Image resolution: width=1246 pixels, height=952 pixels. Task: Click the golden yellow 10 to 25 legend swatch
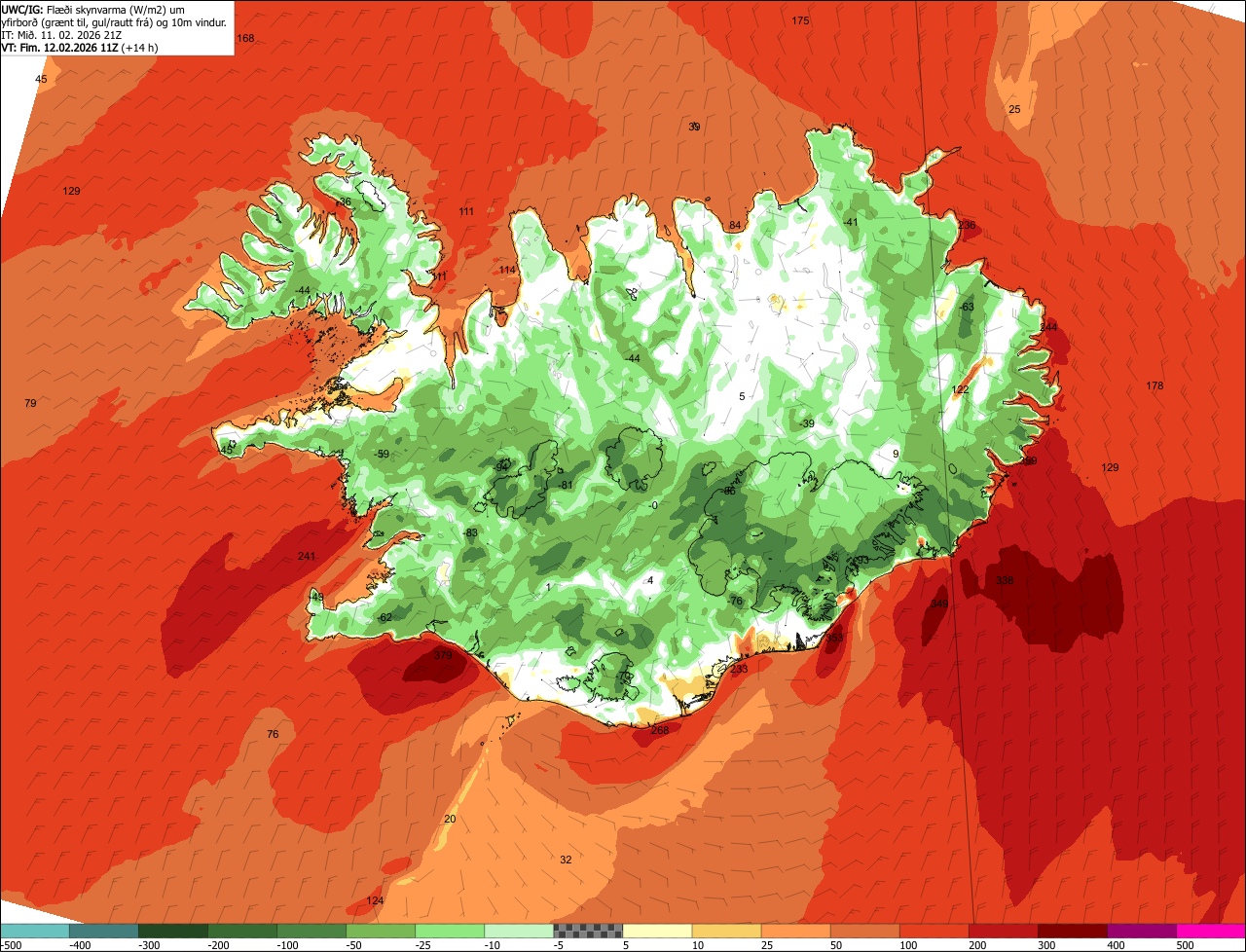click(725, 930)
